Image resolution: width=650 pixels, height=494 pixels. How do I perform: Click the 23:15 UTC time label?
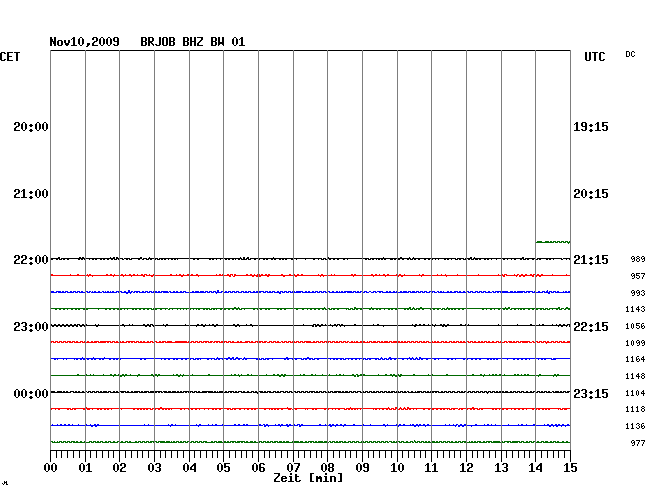click(x=591, y=394)
